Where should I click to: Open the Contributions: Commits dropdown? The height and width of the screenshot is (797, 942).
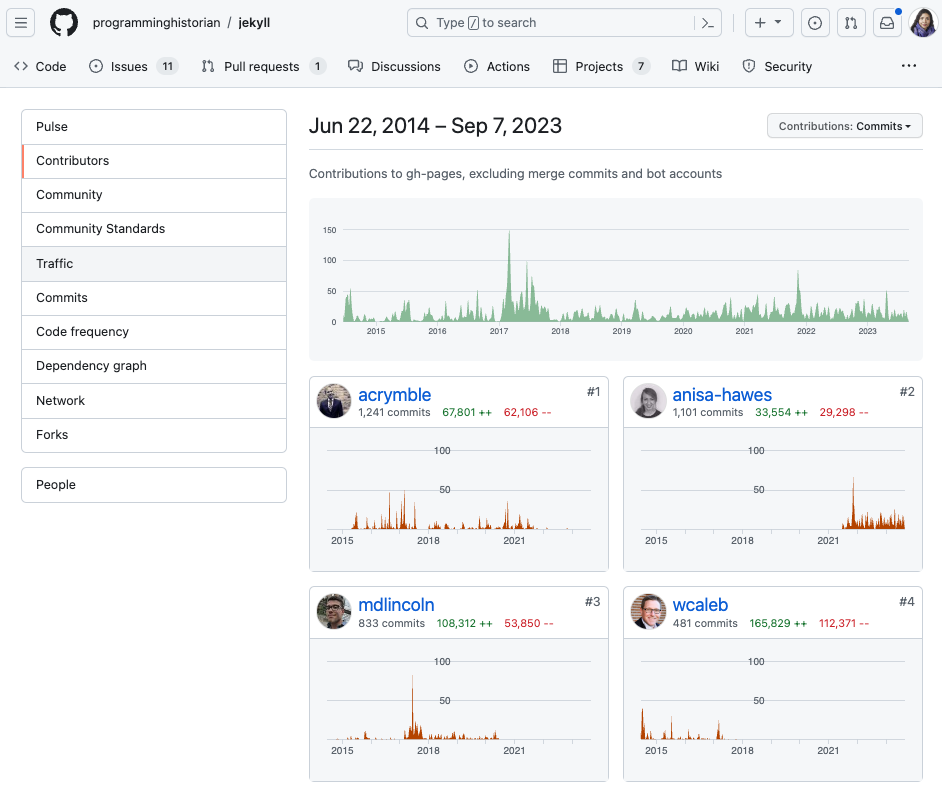click(x=845, y=125)
